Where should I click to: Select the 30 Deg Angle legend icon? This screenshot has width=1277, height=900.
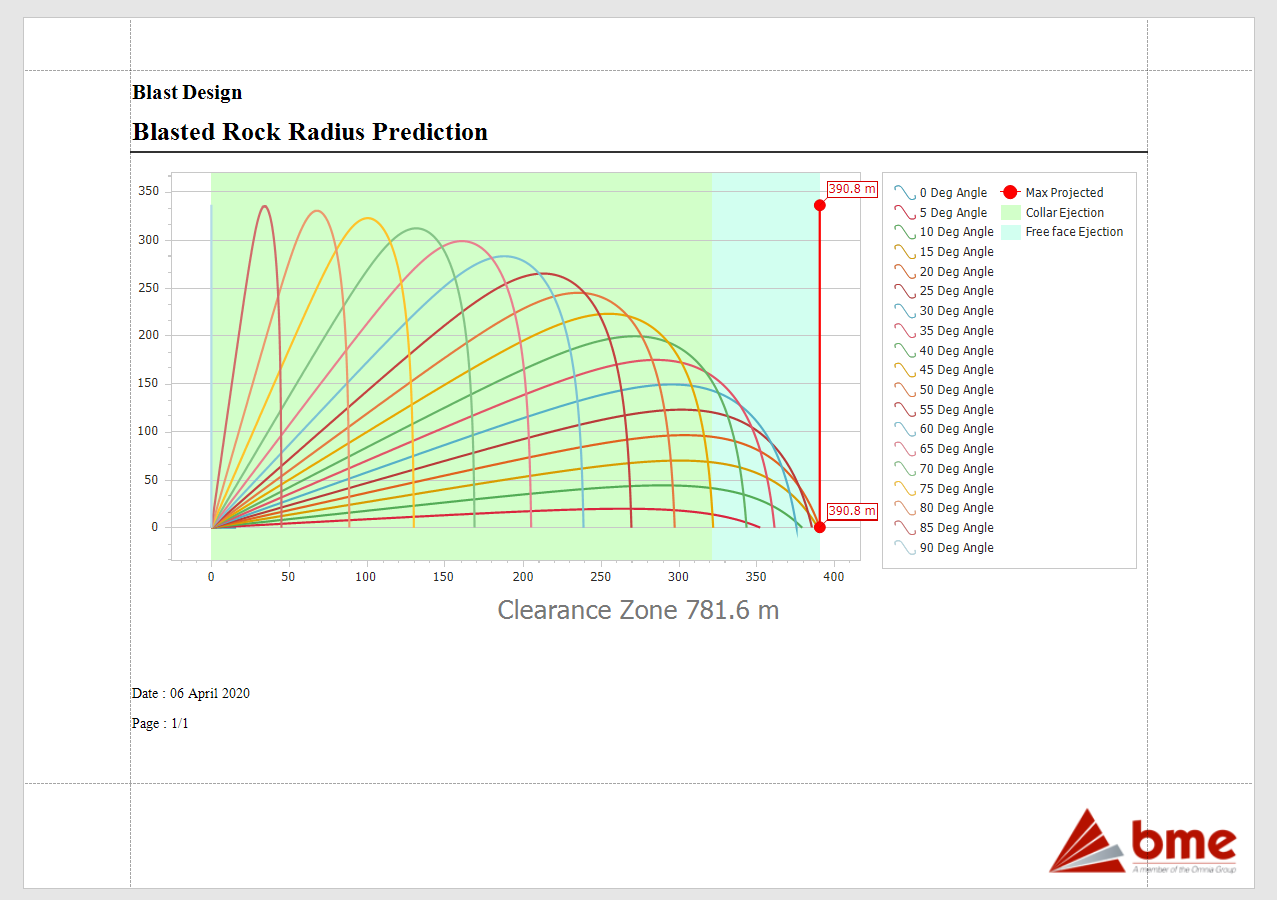click(905, 311)
